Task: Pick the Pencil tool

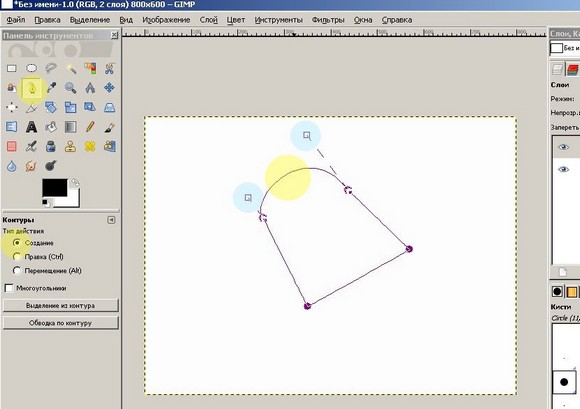Action: point(90,127)
